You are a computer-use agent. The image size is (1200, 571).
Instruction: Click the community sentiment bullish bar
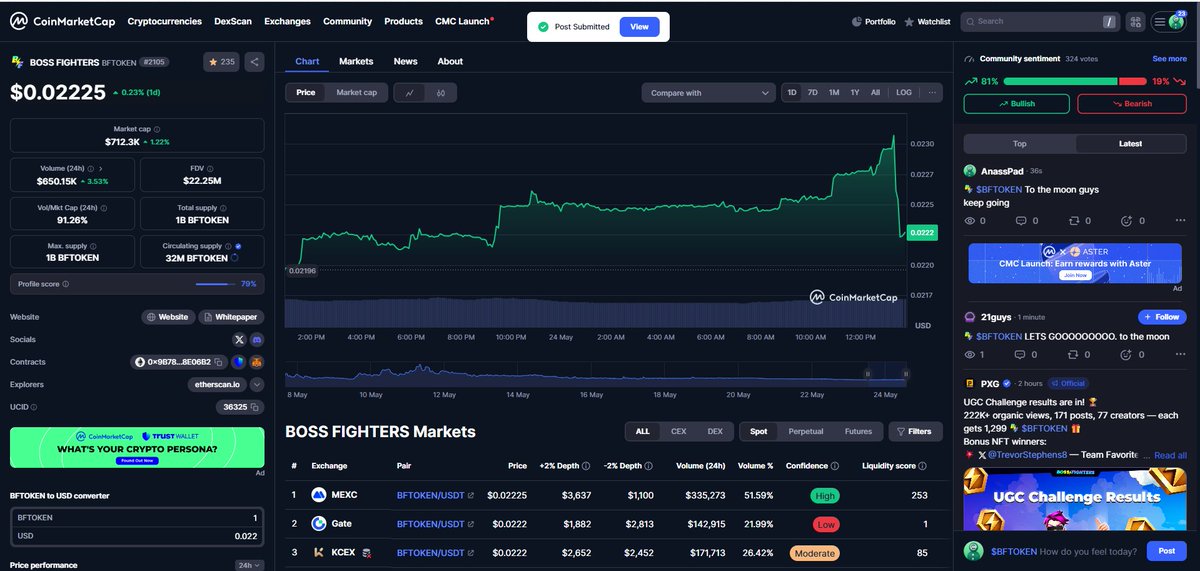click(x=1060, y=81)
